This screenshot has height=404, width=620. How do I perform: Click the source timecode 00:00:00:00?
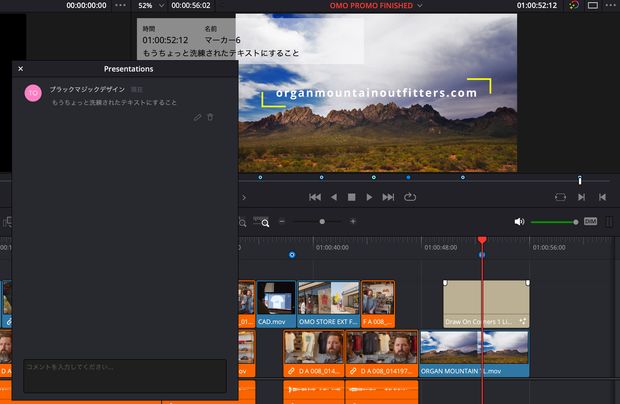[86, 6]
